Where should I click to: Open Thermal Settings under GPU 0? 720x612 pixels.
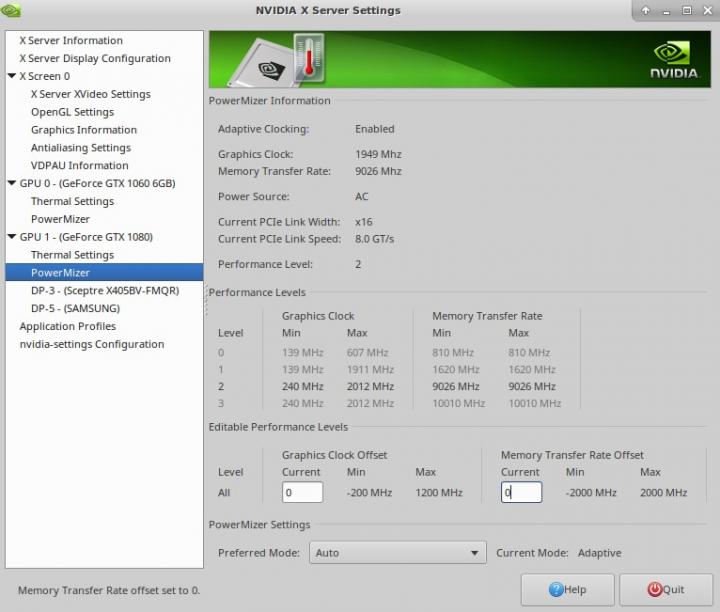click(x=72, y=201)
